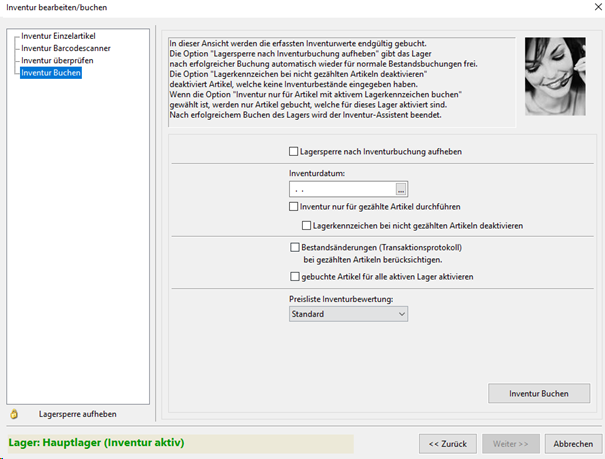Click the Inventur Buchen button

coord(539,393)
